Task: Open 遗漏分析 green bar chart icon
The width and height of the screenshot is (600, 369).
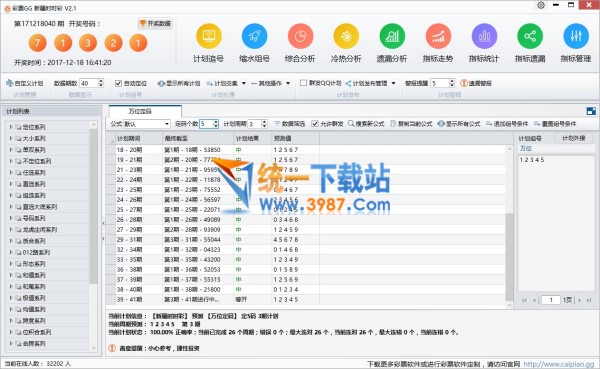Action: tap(392, 36)
